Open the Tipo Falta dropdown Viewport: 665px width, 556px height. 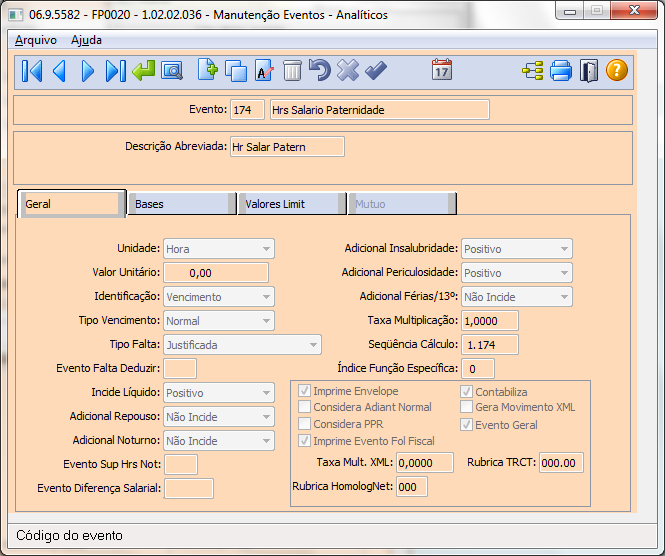242,344
